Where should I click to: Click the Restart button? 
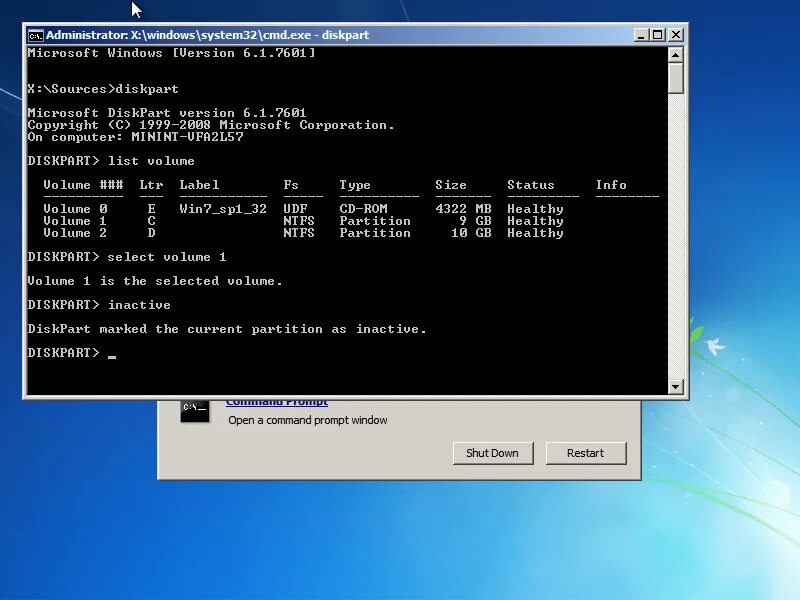[x=586, y=453]
